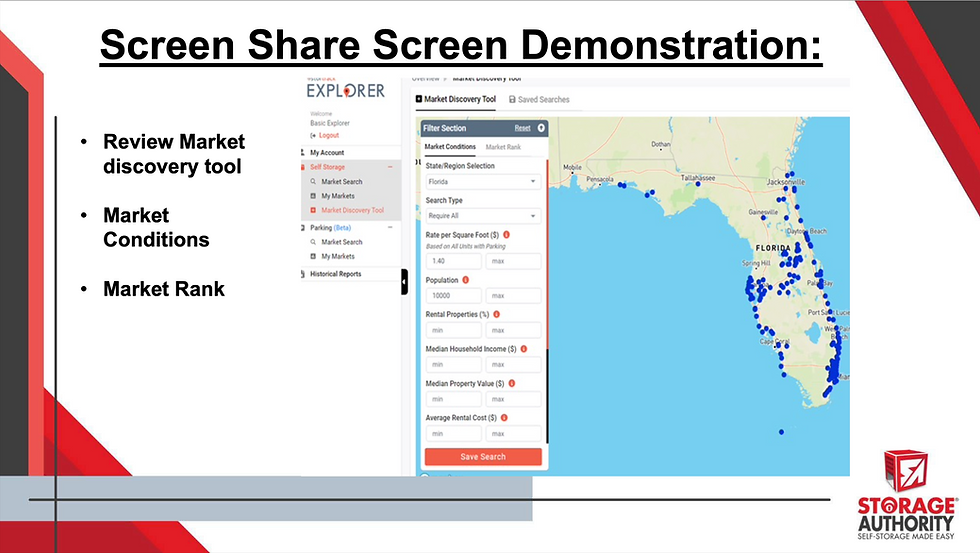The image size is (980, 553).
Task: Select Market Discovery Tool in sidebar
Action: coord(352,211)
